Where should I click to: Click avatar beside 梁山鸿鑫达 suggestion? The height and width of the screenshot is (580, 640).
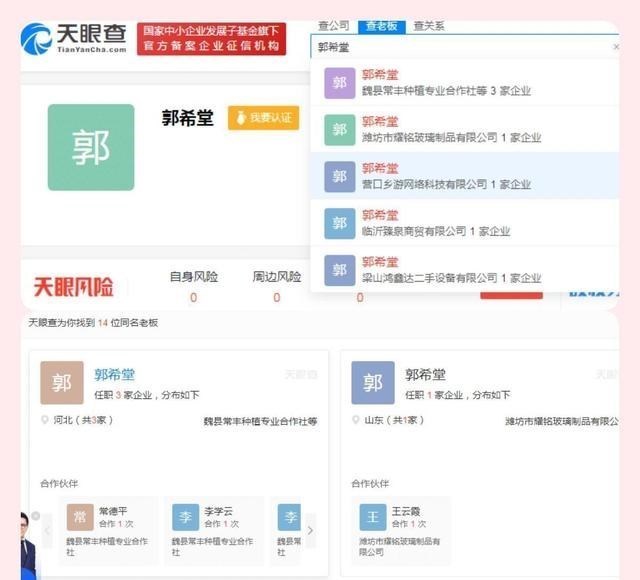click(x=340, y=270)
